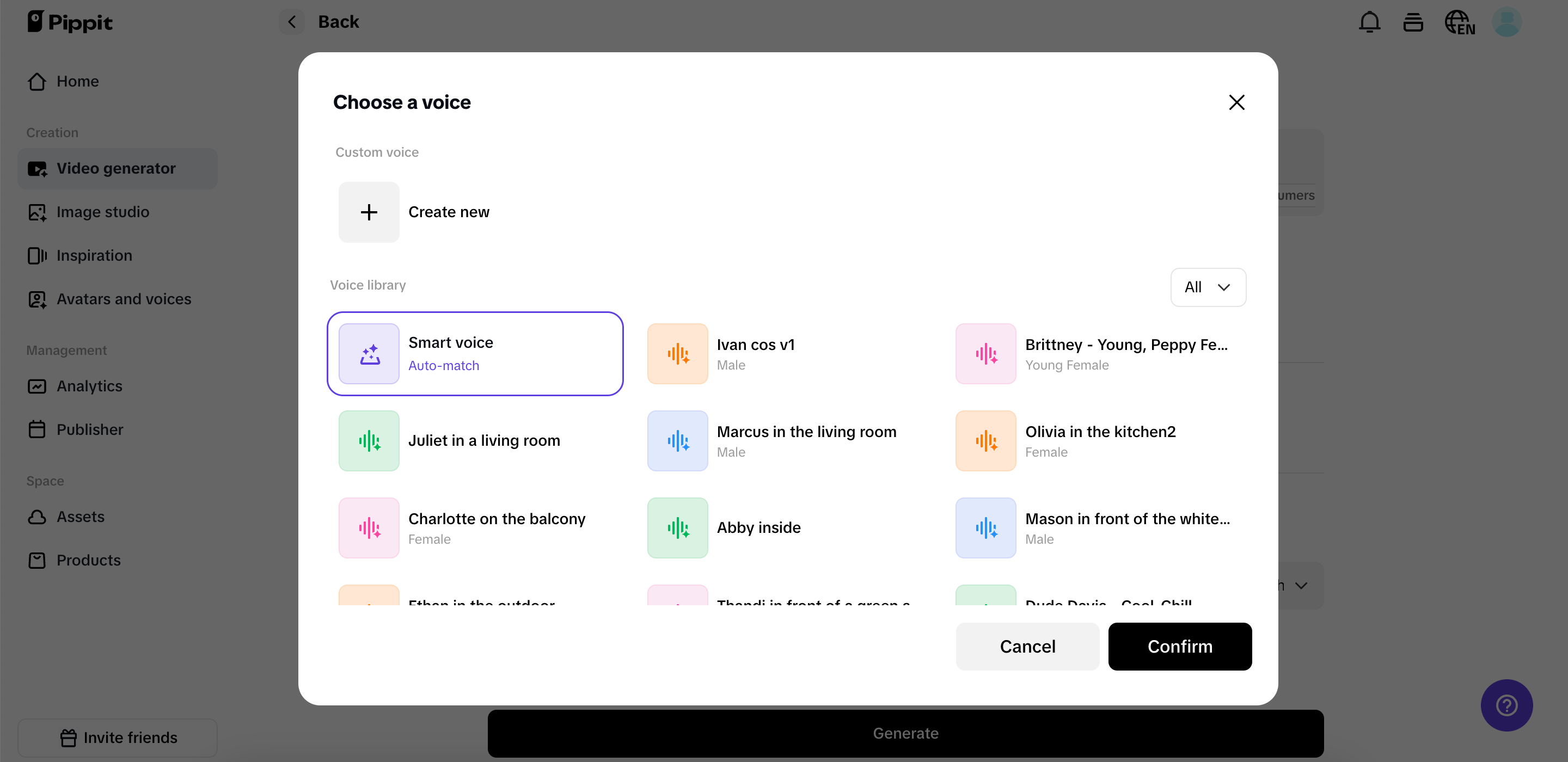
Task: Click the Smart voice sparkle thumbnail
Action: click(369, 353)
